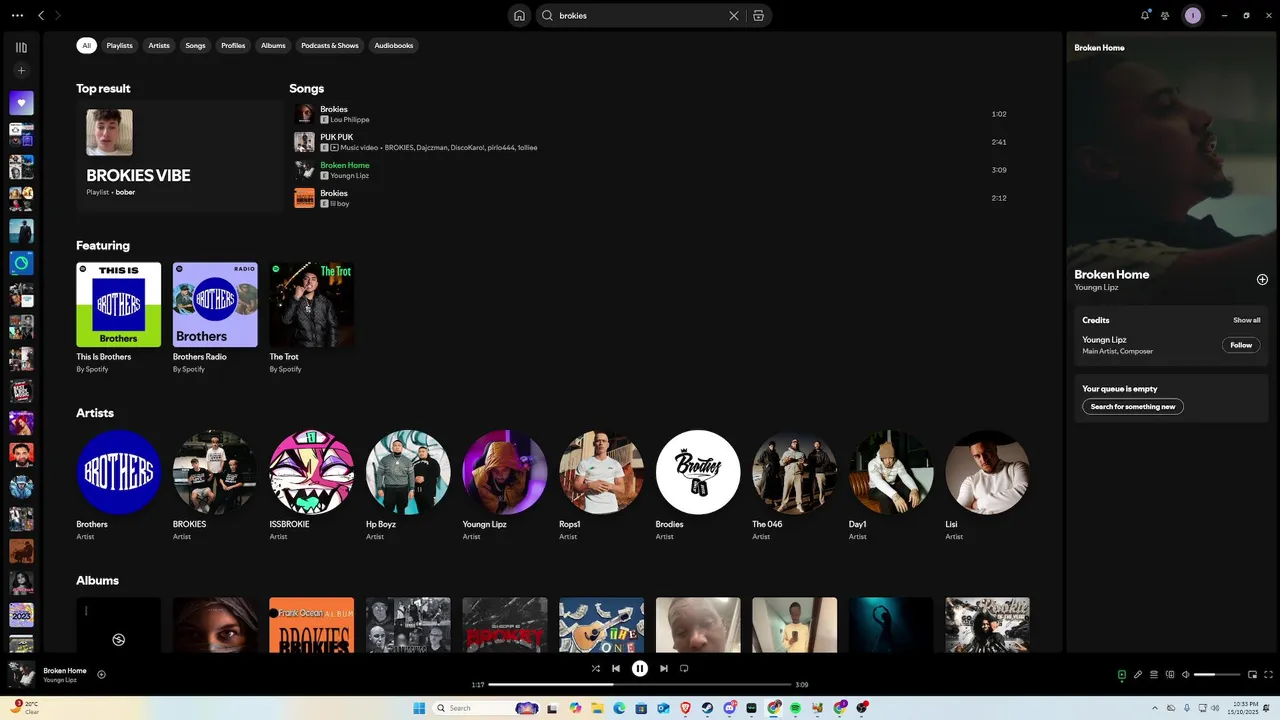
Task: Switch to Artists filter
Action: click(159, 45)
